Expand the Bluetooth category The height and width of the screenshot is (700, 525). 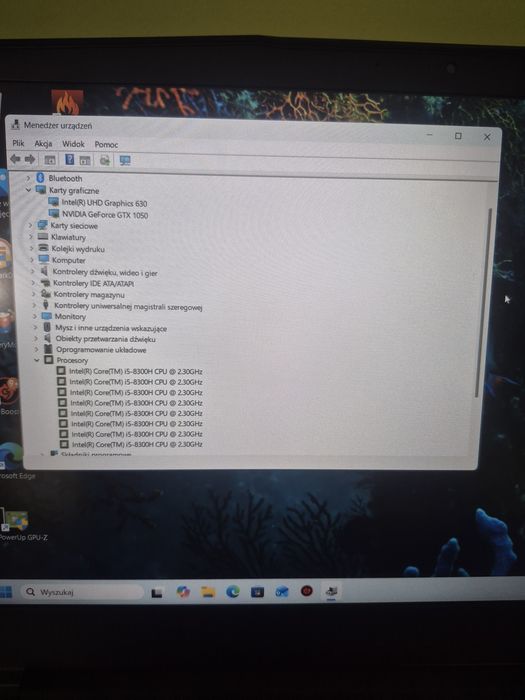tap(29, 178)
